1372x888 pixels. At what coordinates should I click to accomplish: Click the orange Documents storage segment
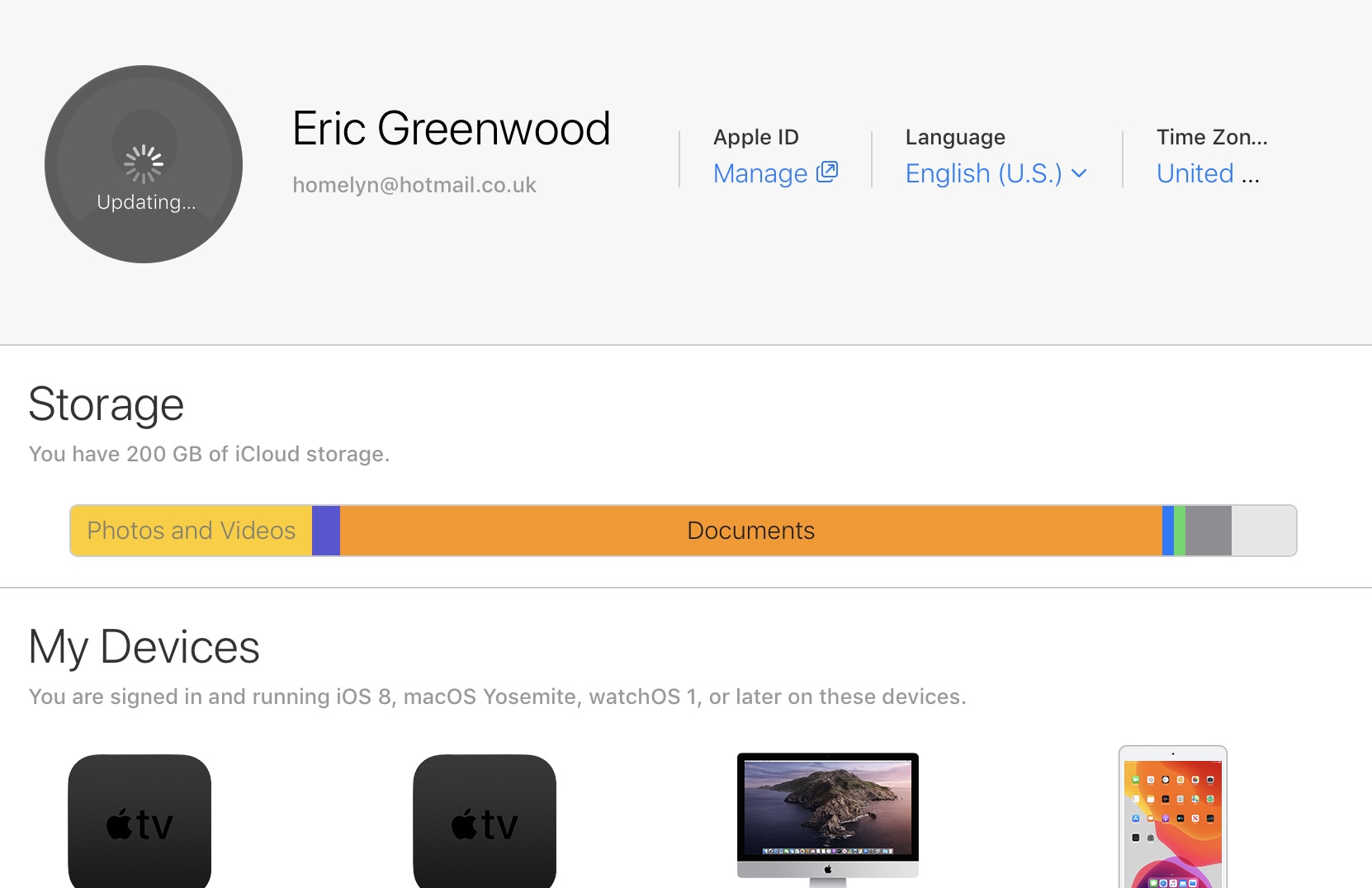pos(750,531)
